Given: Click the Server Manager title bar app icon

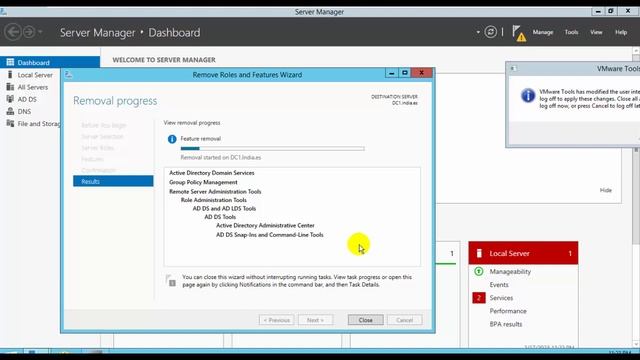Looking at the screenshot, I should pyautogui.click(x=3, y=12).
